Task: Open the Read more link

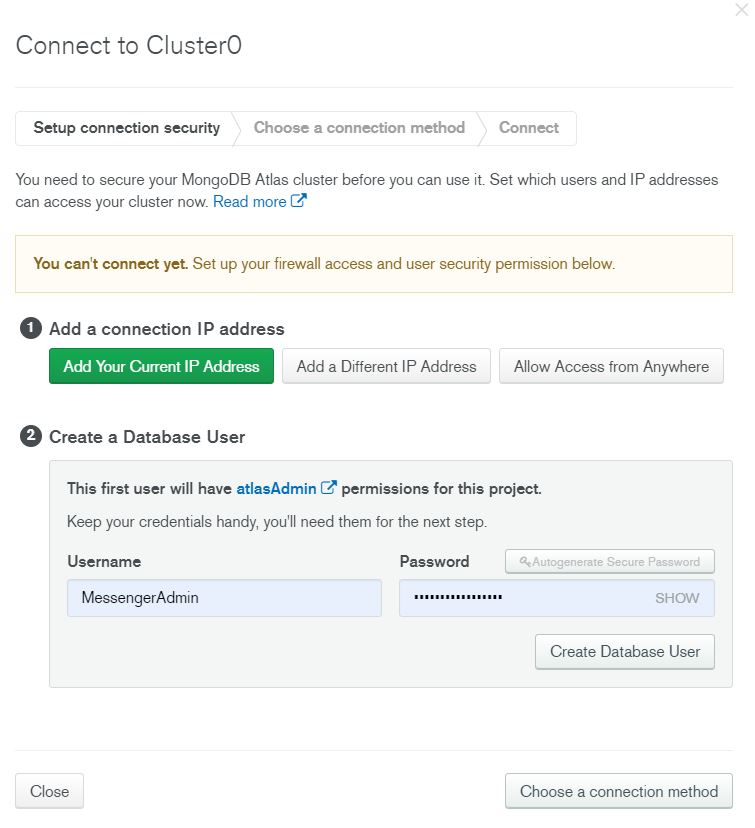Action: [x=249, y=202]
